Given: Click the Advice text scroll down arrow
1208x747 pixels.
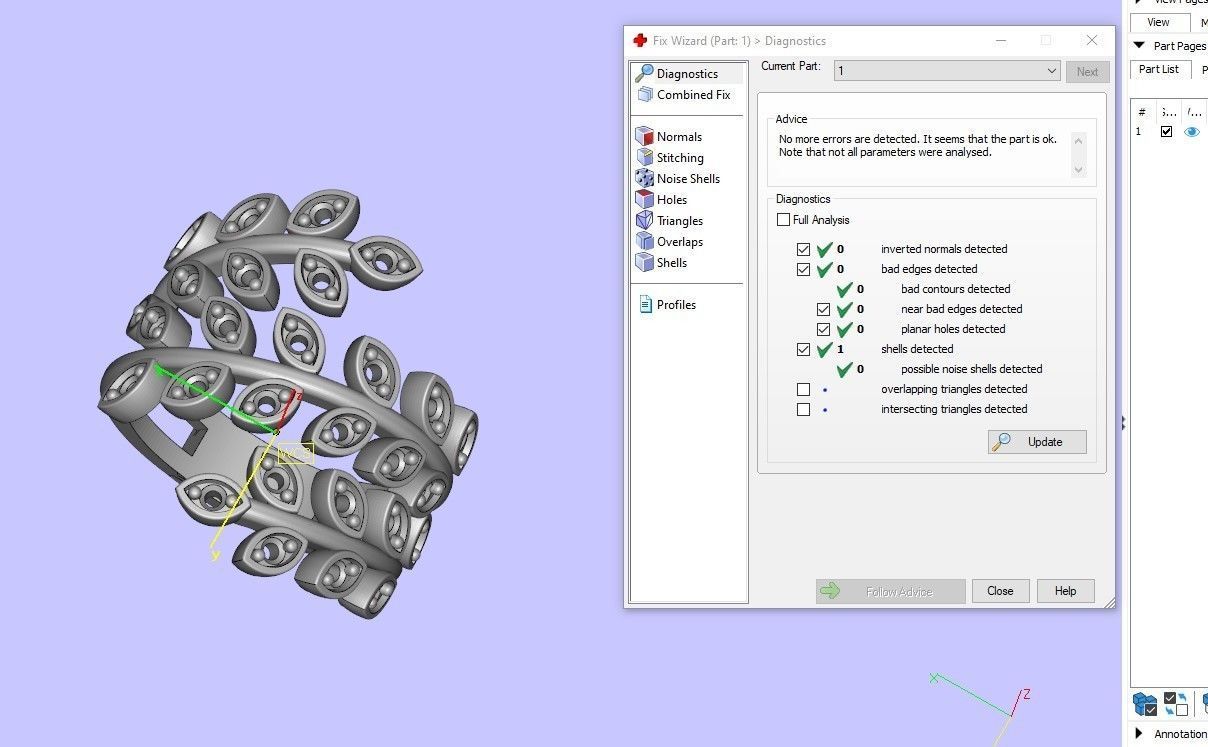Looking at the screenshot, I should pyautogui.click(x=1078, y=170).
